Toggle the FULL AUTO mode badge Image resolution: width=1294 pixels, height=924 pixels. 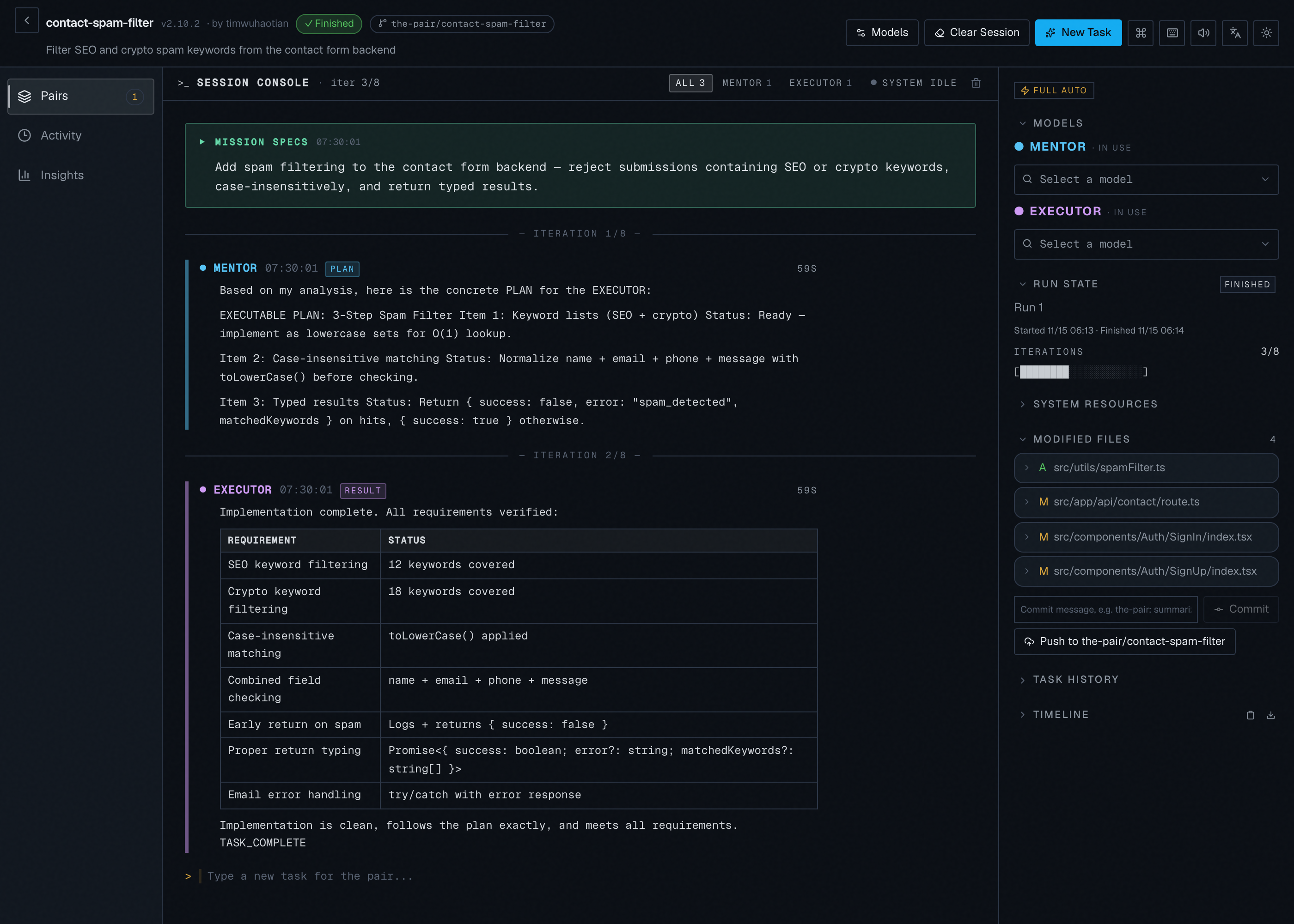[1054, 91]
